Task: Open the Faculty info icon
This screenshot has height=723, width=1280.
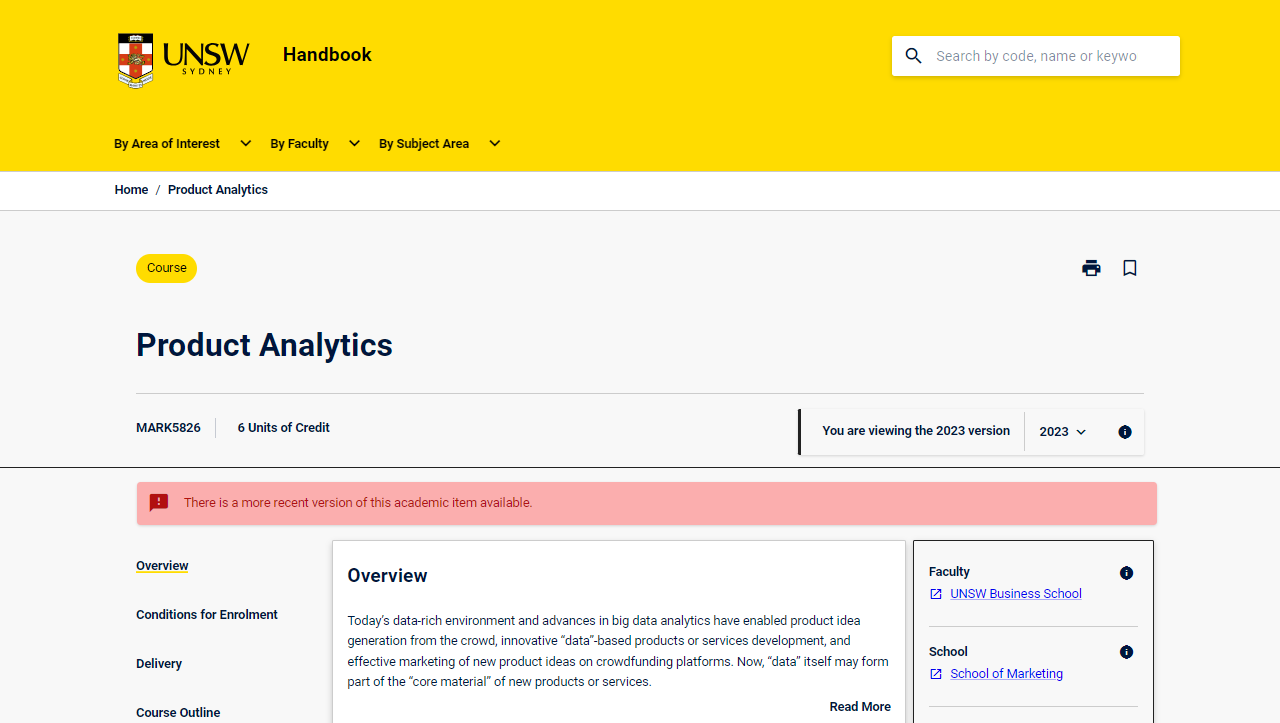Action: pyautogui.click(x=1126, y=573)
